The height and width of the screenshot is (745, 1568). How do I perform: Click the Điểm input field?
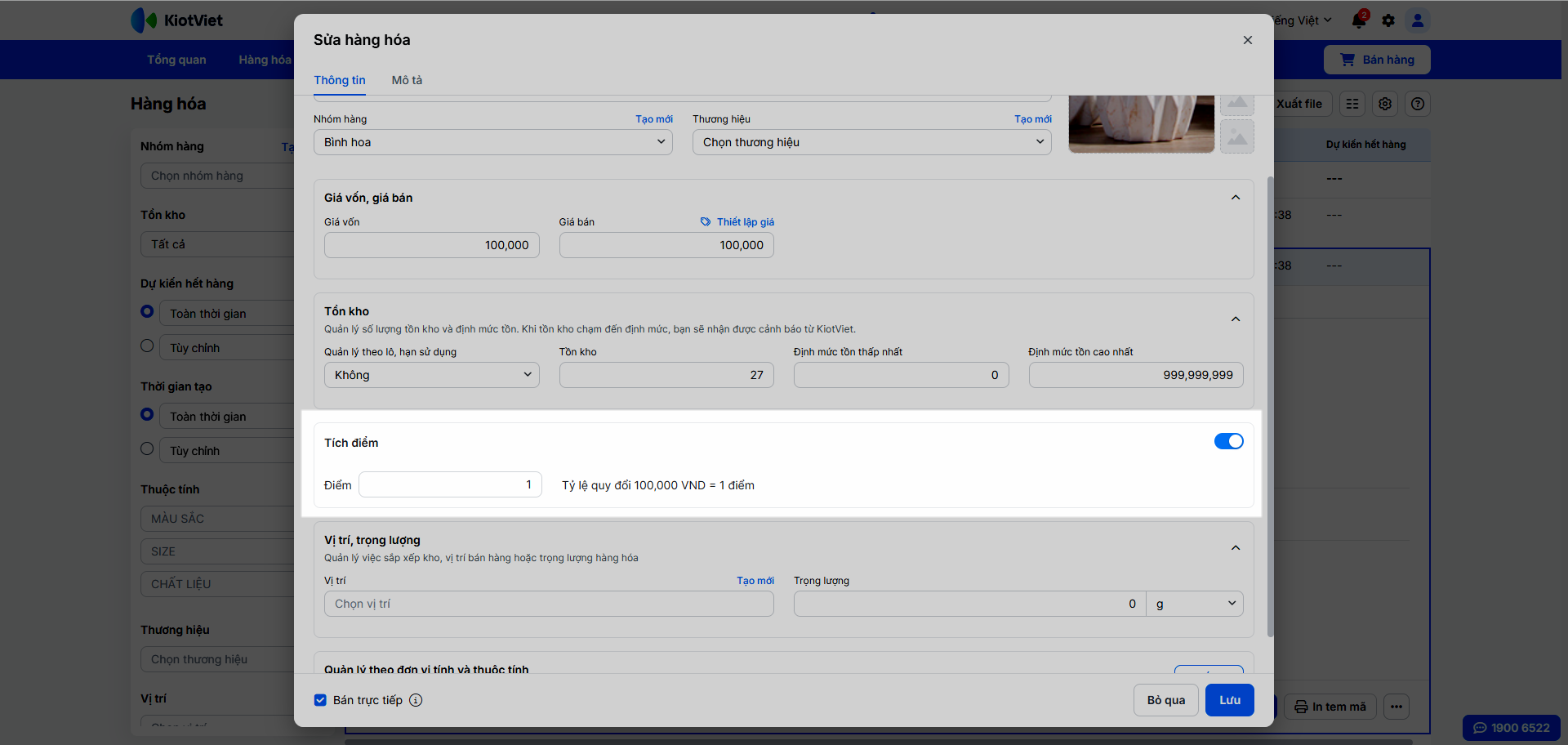(450, 484)
